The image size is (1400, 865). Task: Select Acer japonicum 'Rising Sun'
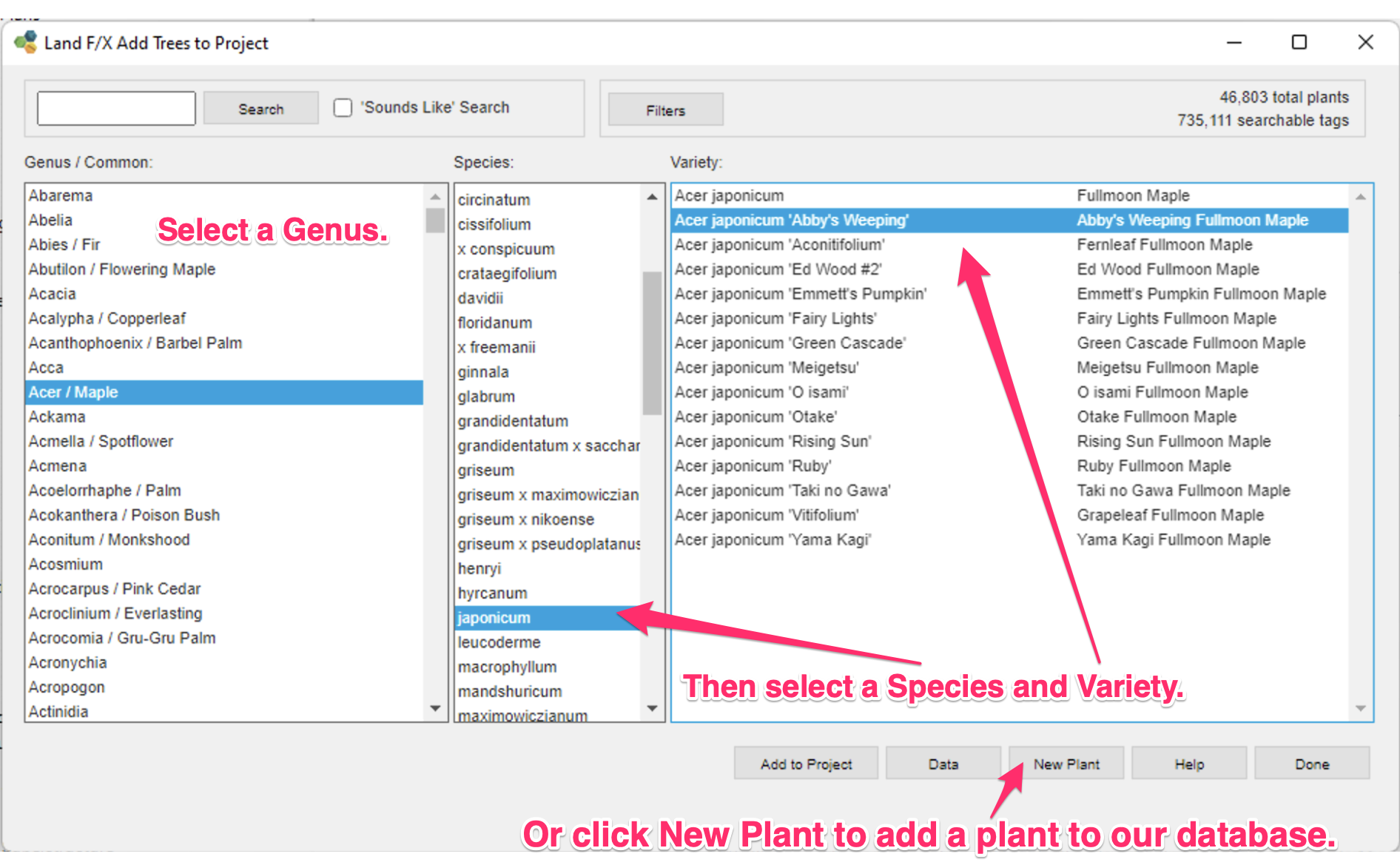coord(1010,441)
